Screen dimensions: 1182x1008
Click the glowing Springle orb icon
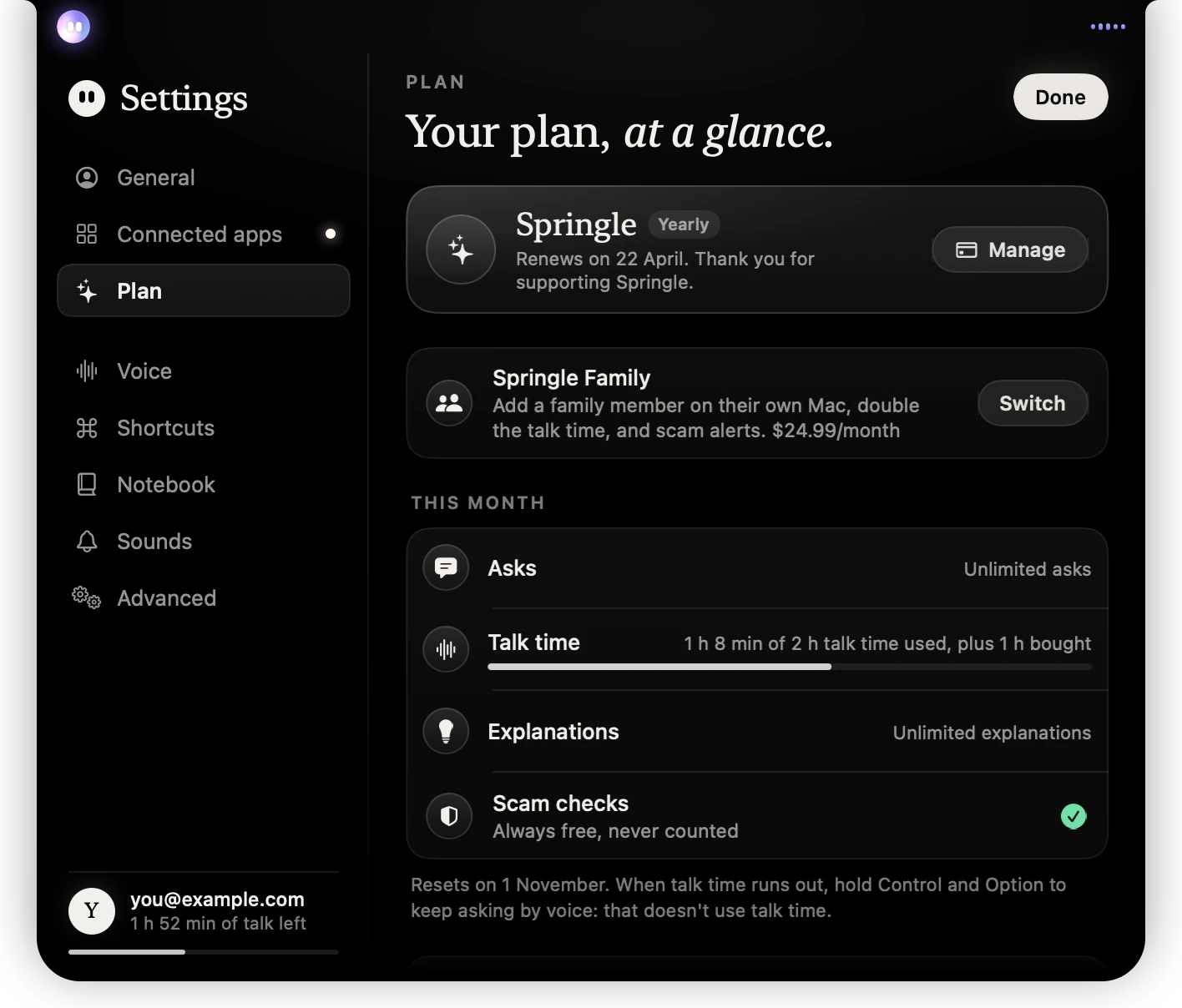point(73,27)
